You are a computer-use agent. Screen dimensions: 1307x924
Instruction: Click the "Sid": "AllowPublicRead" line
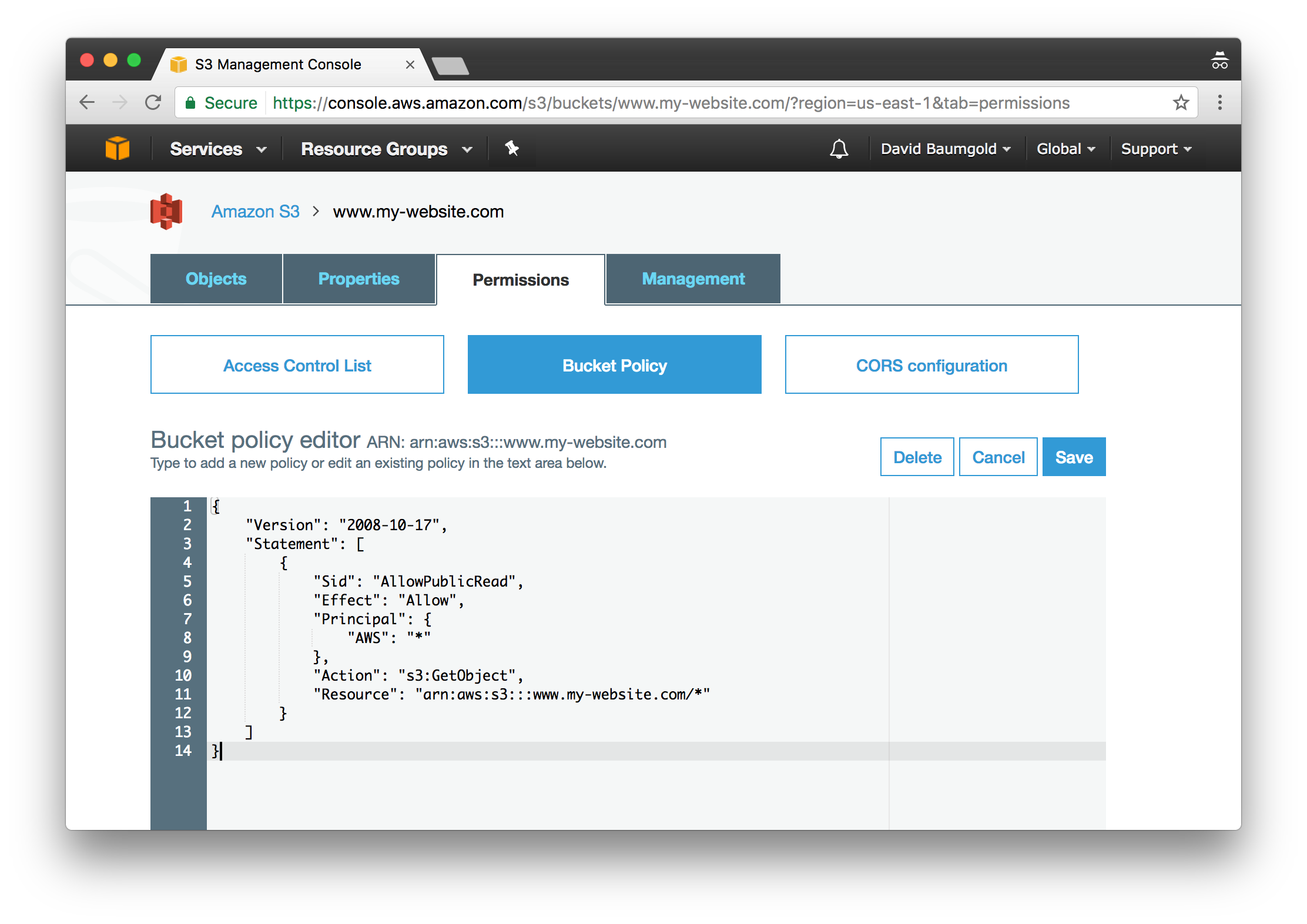[x=418, y=581]
